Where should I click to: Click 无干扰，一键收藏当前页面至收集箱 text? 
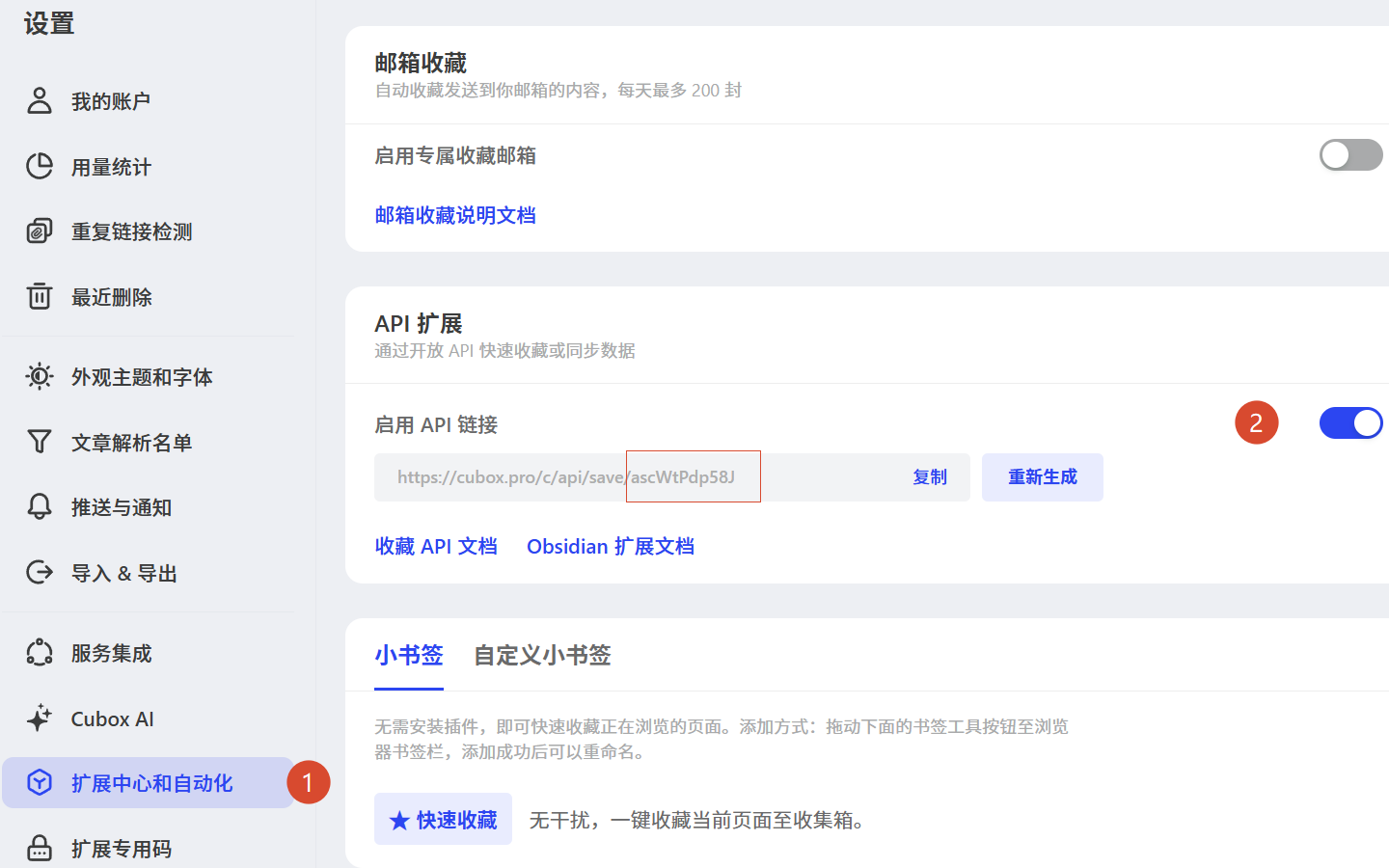tap(700, 820)
